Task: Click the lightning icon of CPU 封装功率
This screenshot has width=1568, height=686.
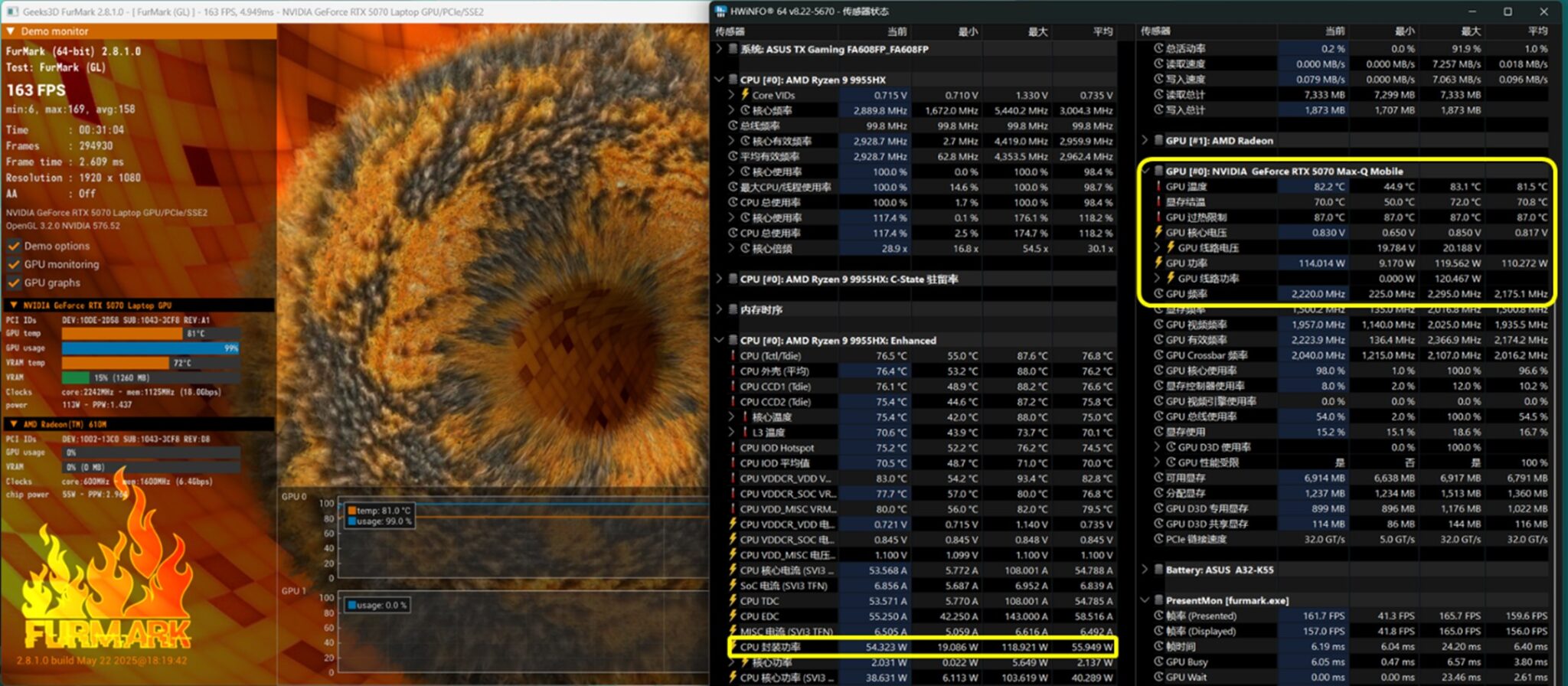Action: click(733, 646)
